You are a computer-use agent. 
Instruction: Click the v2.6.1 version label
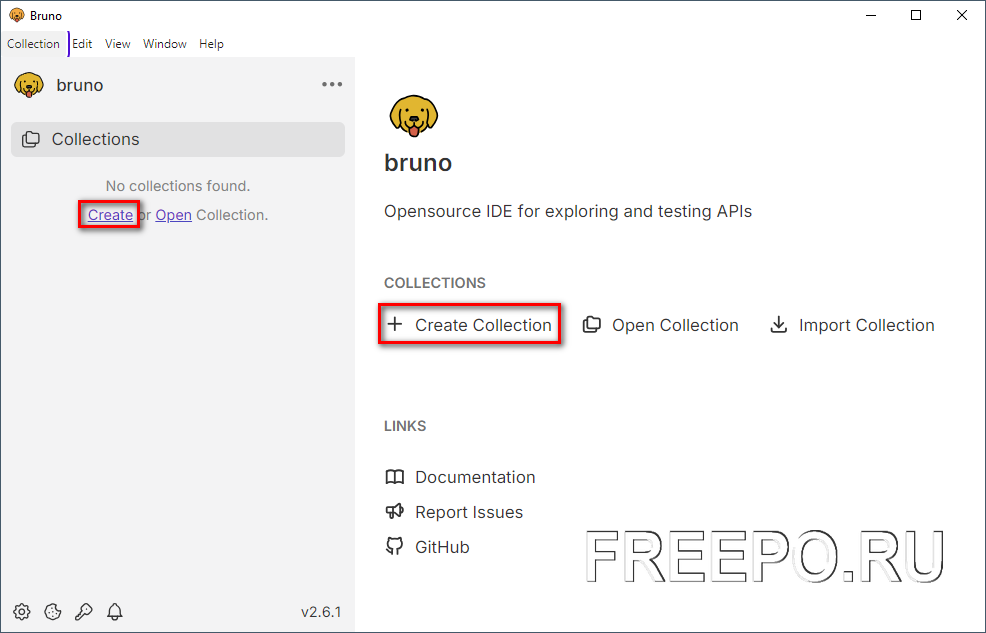tap(321, 612)
